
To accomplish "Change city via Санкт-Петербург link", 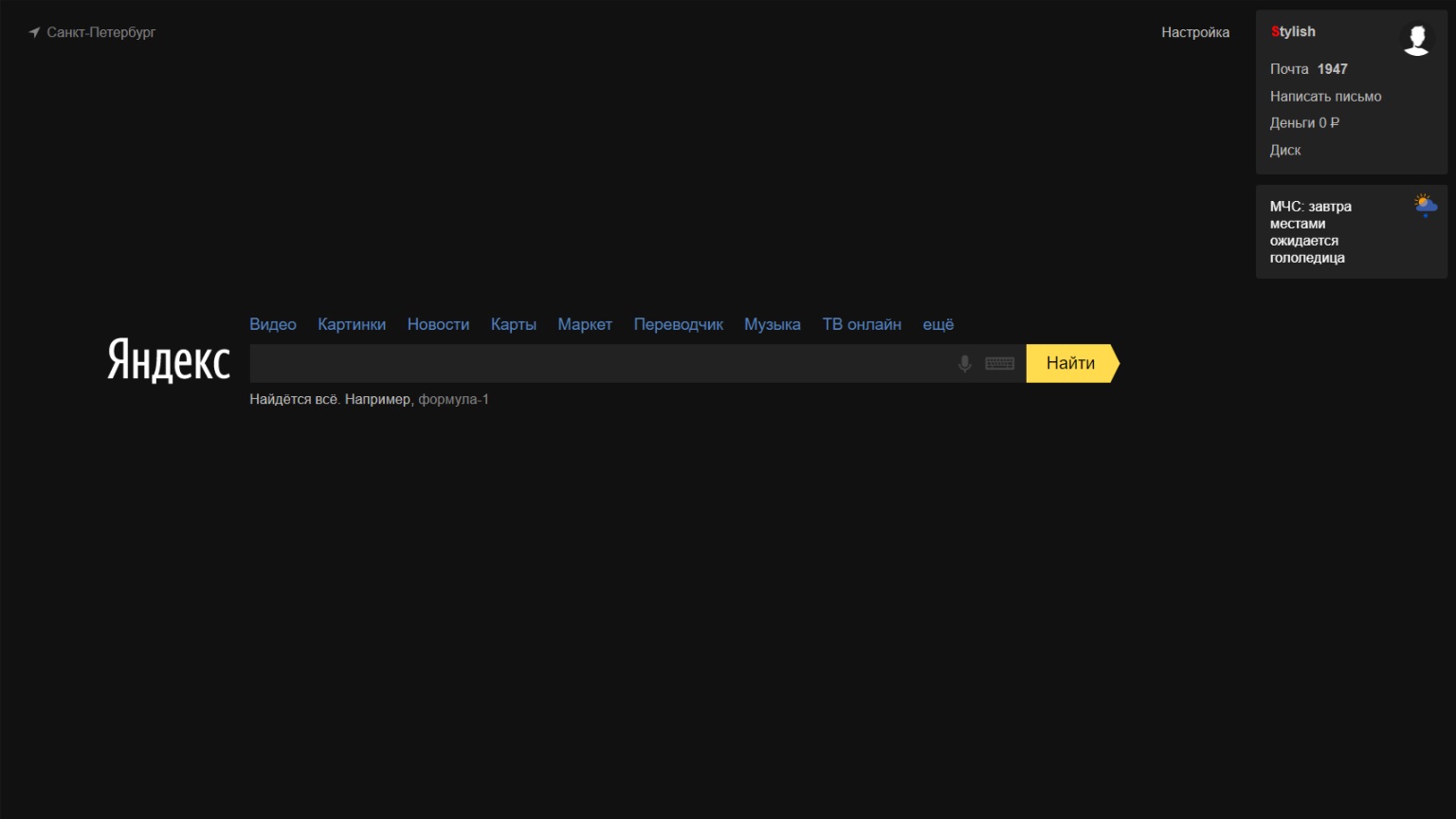I will click(x=101, y=32).
